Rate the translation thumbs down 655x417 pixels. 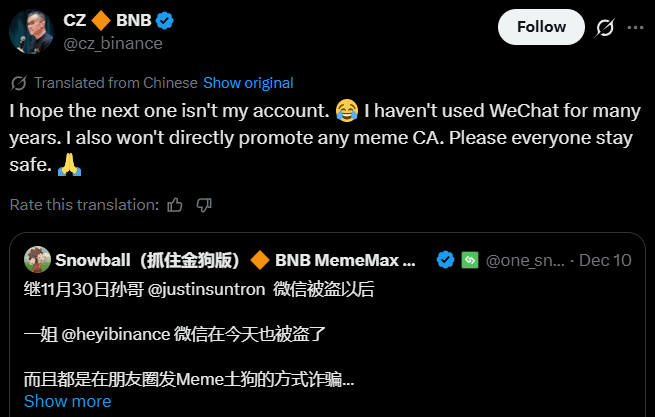(x=204, y=205)
